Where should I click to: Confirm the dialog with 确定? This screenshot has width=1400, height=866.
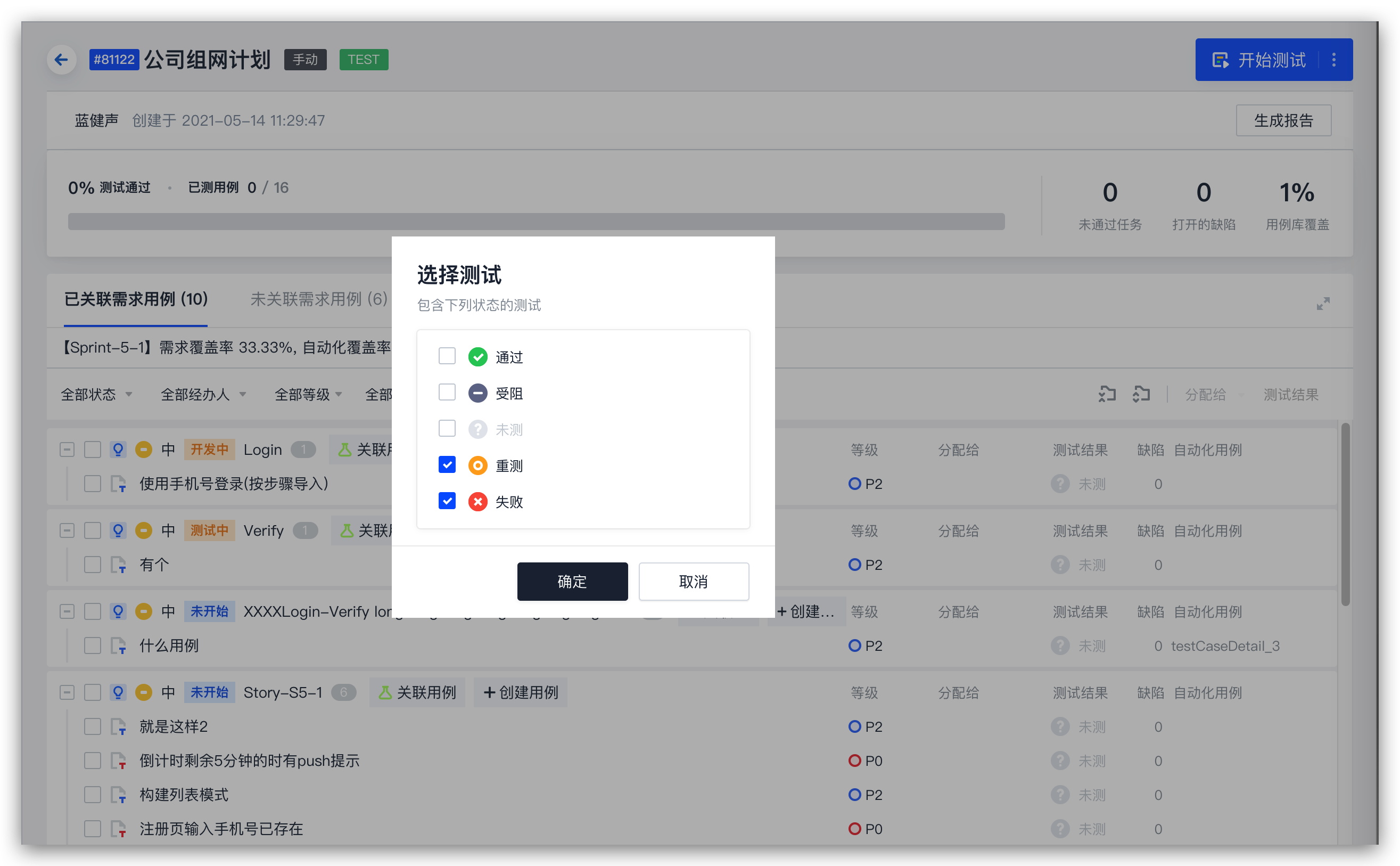[572, 582]
